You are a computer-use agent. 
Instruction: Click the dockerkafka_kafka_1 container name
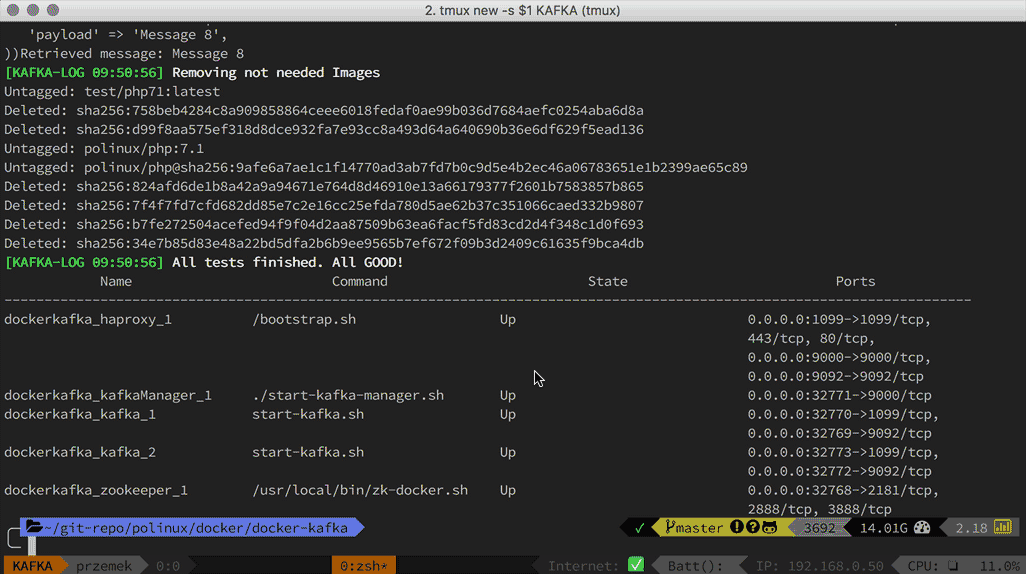pos(80,414)
